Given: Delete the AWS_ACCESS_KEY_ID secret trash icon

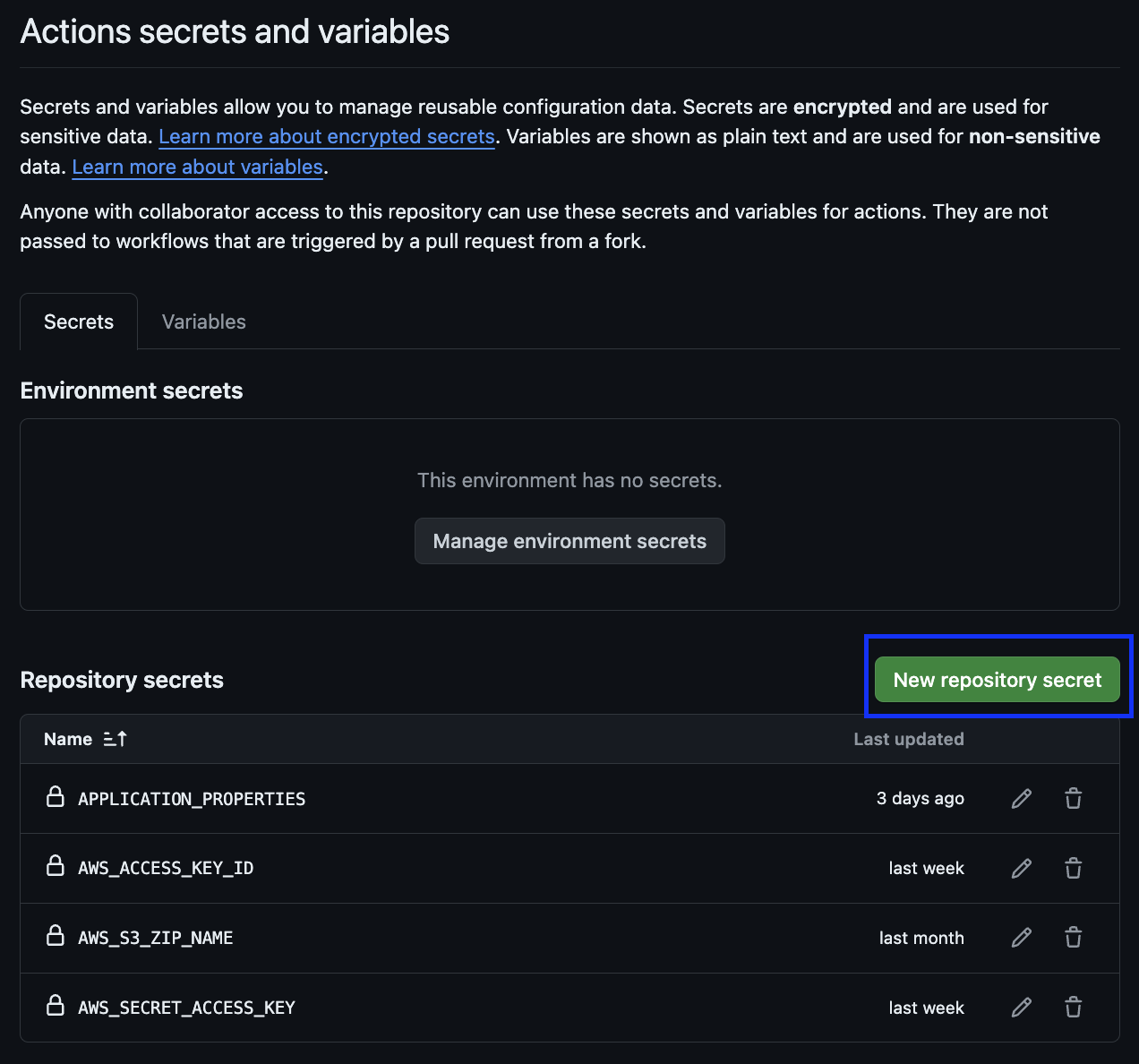Looking at the screenshot, I should (x=1073, y=868).
